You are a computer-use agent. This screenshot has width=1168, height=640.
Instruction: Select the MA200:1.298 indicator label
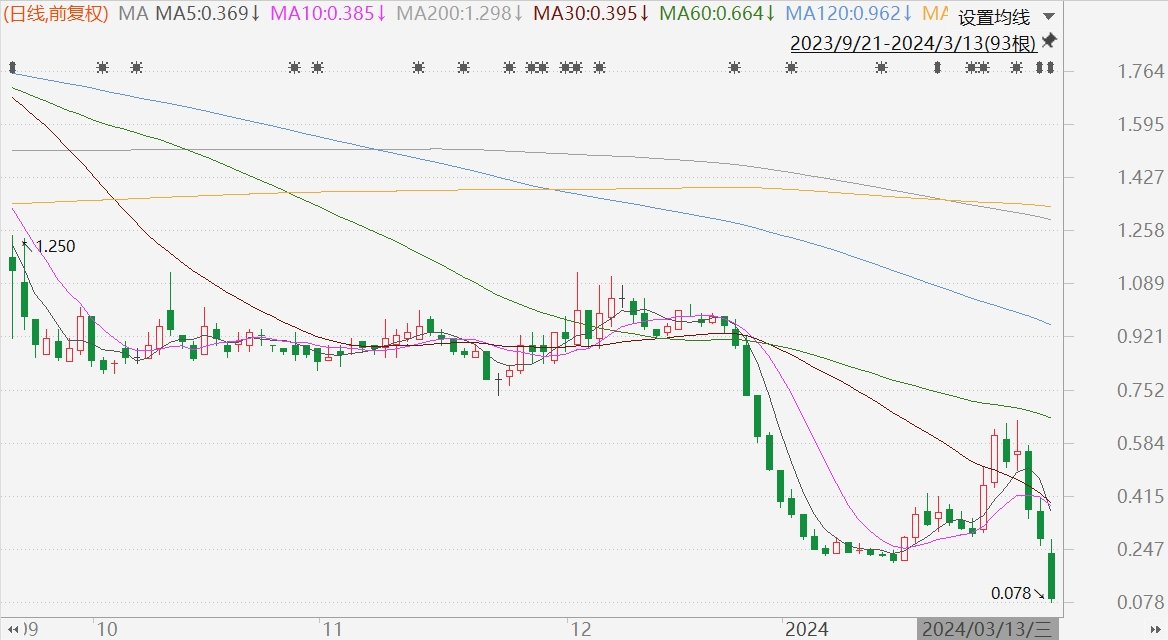point(460,13)
